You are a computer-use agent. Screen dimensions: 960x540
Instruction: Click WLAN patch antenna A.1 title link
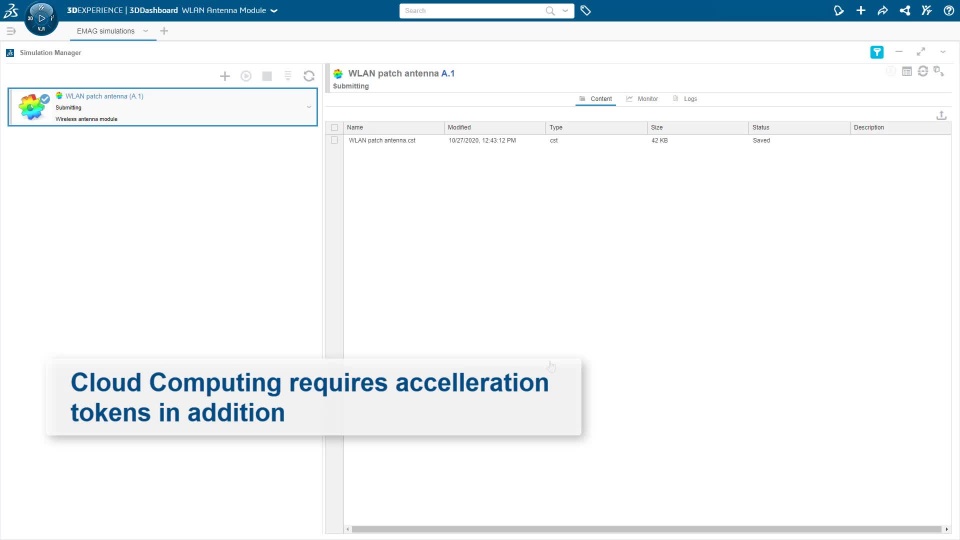[401, 73]
